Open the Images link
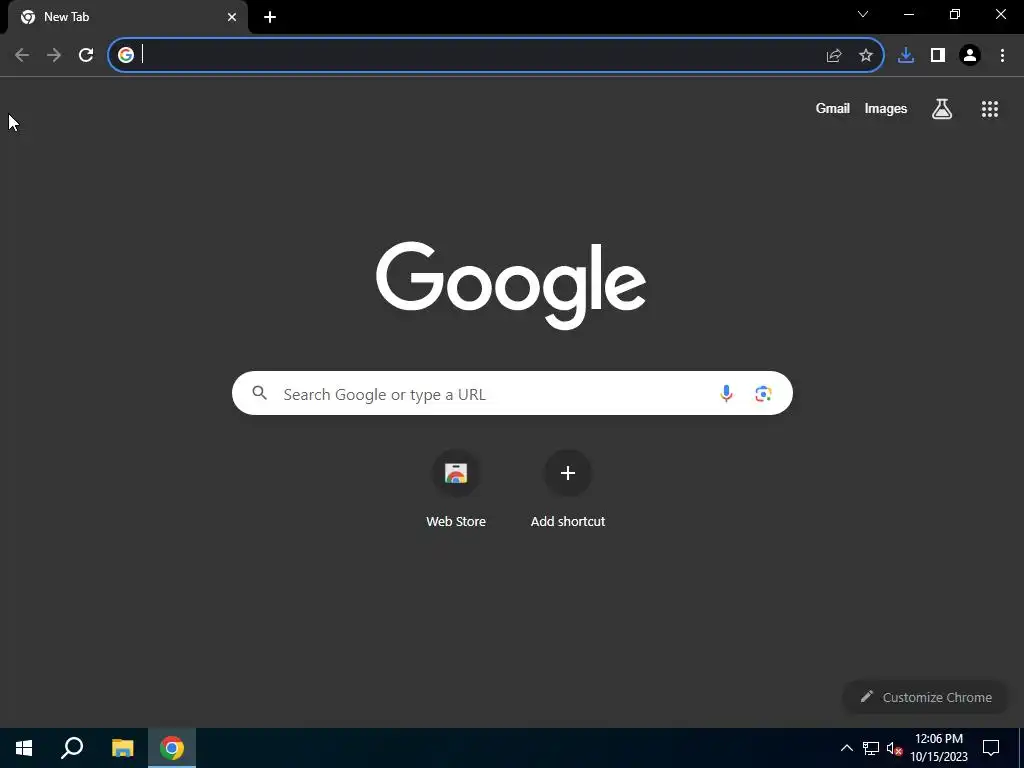Viewport: 1024px width, 768px height. [886, 108]
